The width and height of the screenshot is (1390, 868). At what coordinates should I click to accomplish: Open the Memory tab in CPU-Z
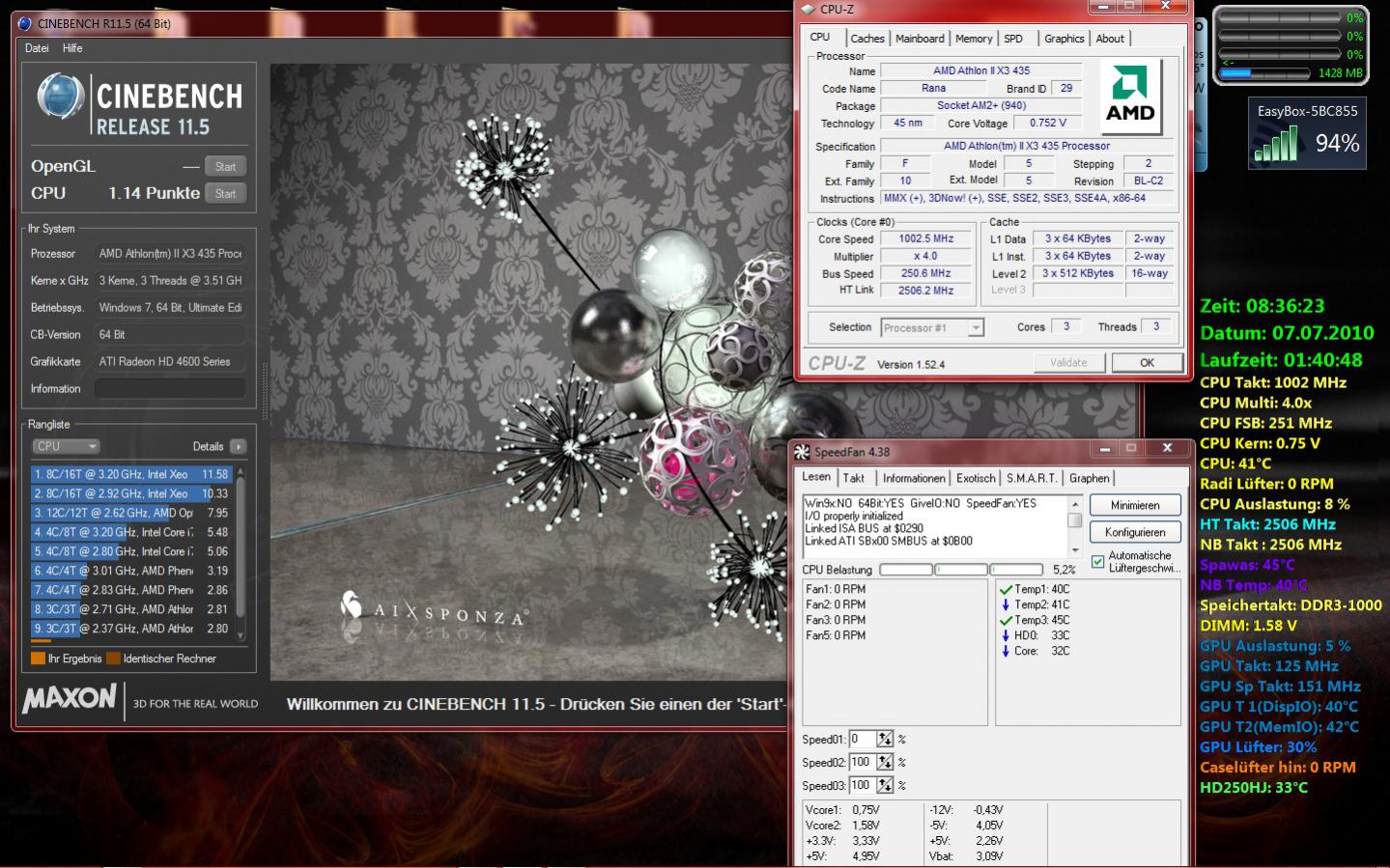pos(974,39)
